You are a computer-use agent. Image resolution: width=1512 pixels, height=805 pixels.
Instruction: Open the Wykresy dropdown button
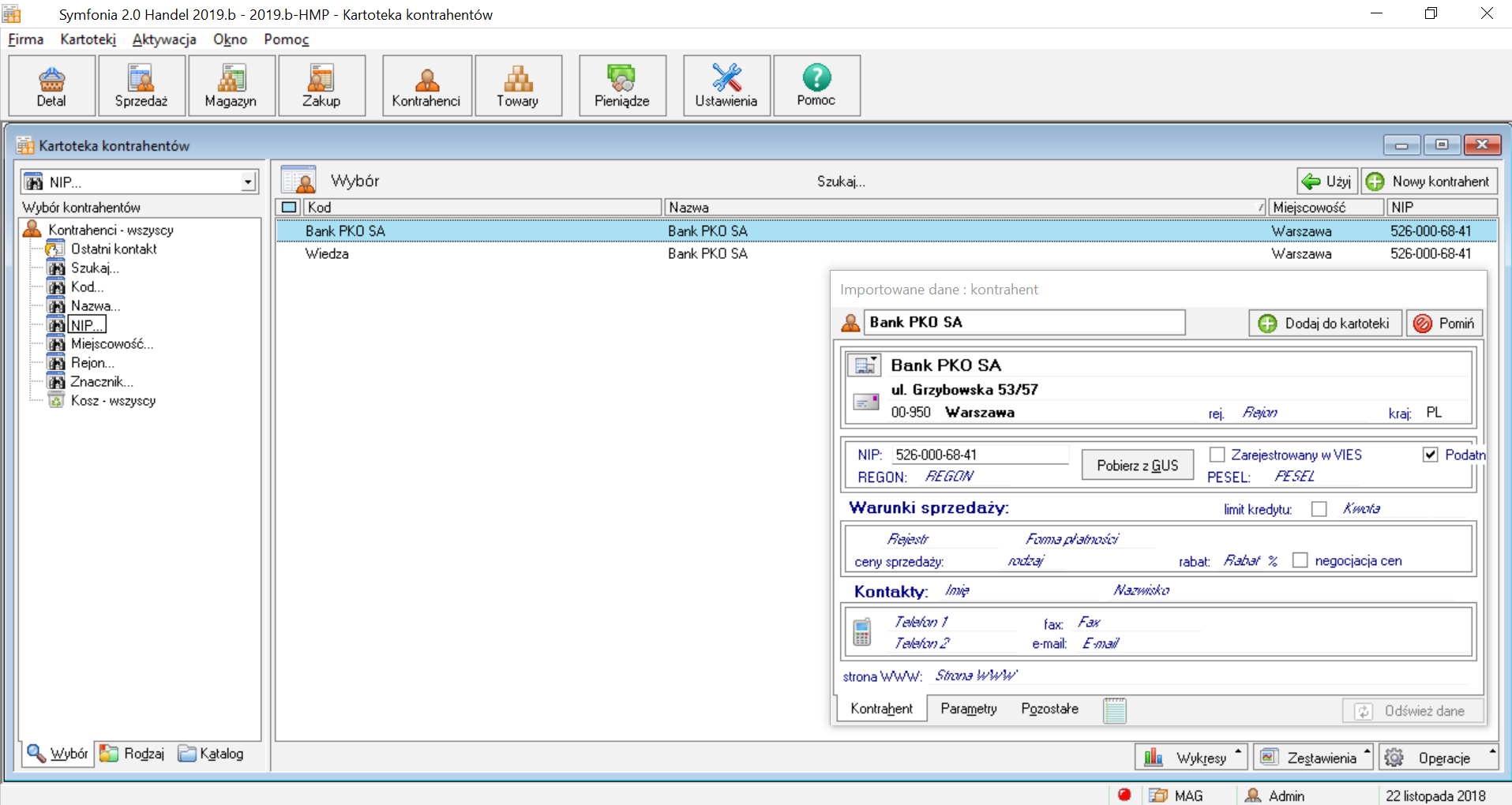(1191, 758)
